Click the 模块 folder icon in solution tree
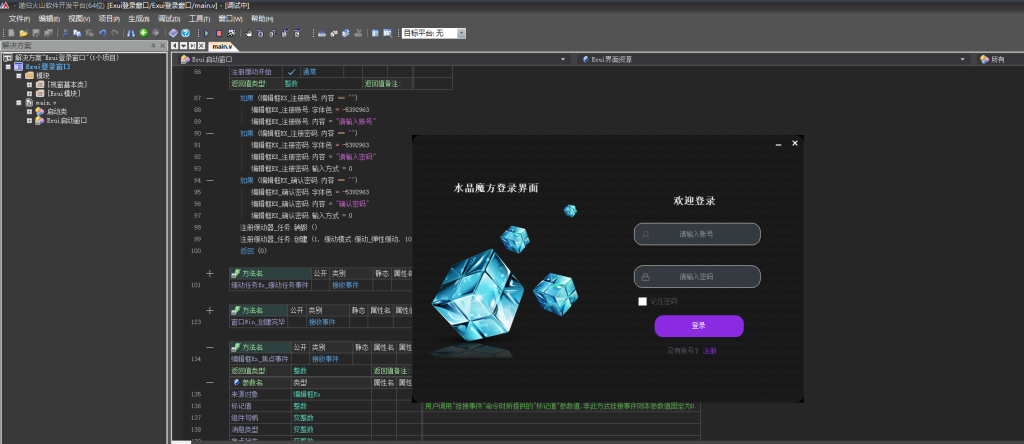This screenshot has height=444, width=1024. point(29,76)
